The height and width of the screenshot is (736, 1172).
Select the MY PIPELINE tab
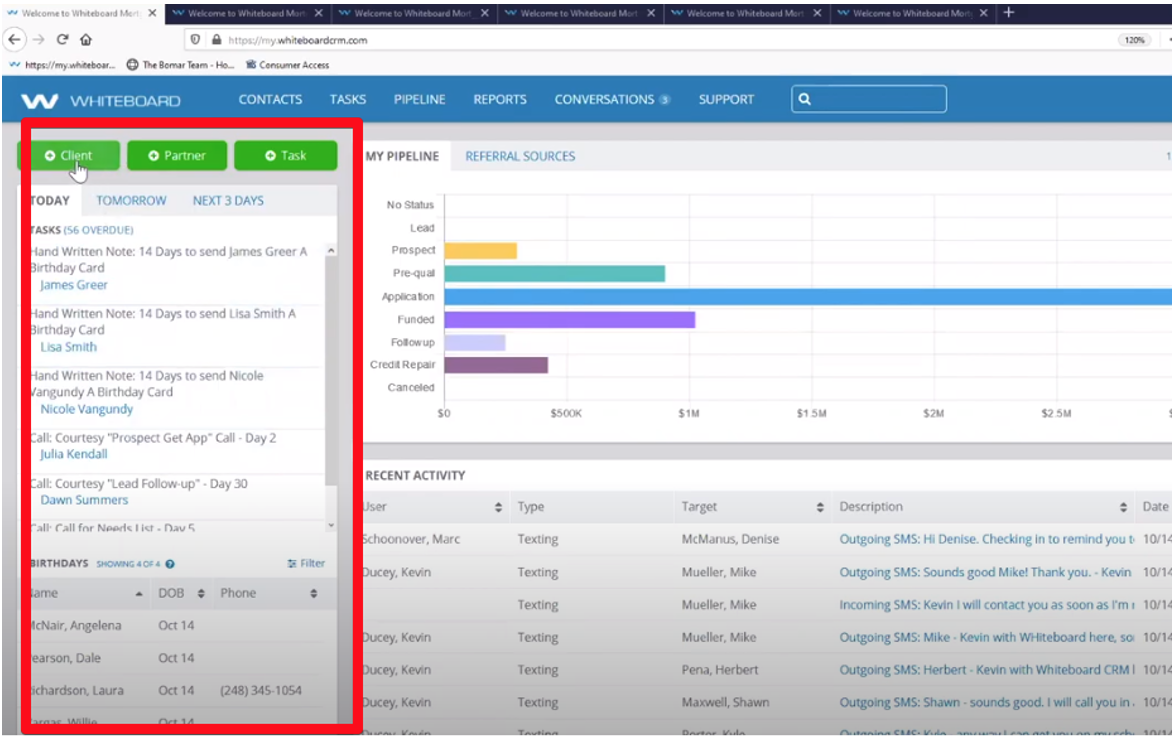tap(403, 156)
